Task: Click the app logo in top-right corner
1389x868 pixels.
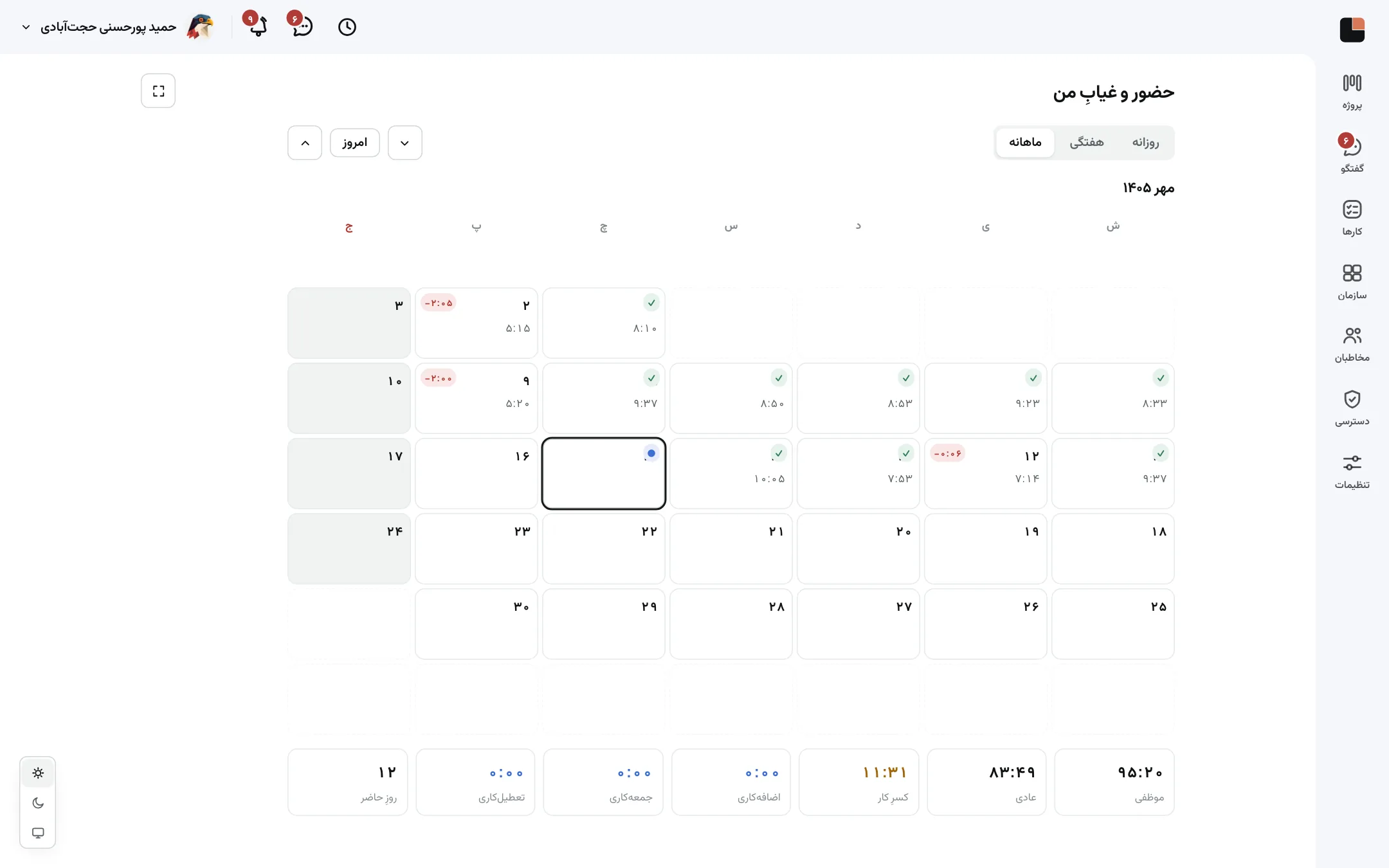Action: 1352,30
